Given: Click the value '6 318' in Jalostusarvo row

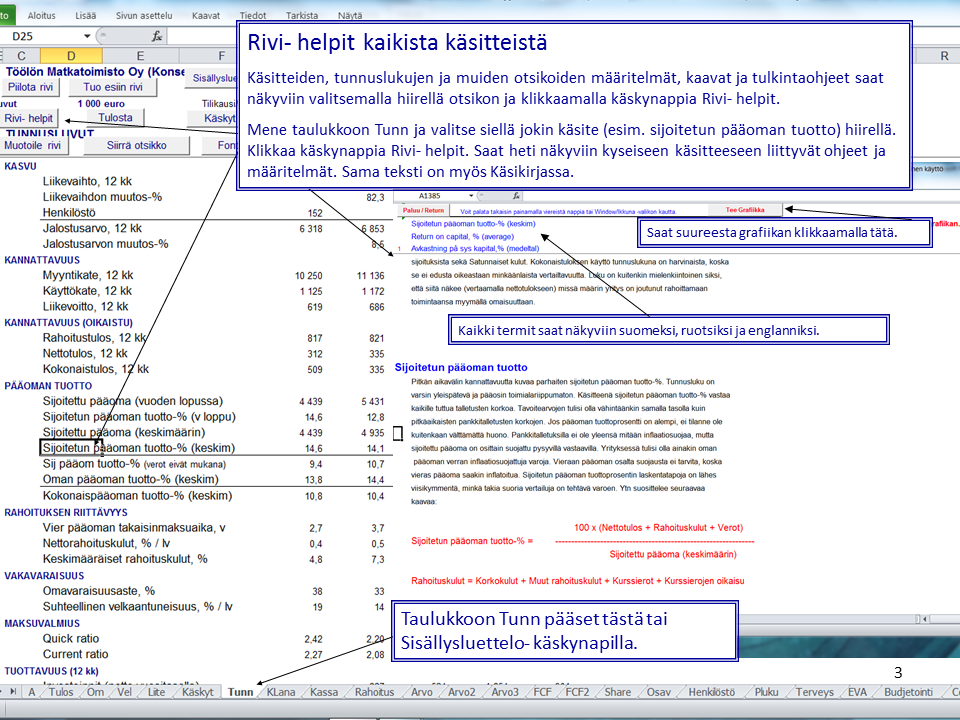Looking at the screenshot, I should coord(310,229).
